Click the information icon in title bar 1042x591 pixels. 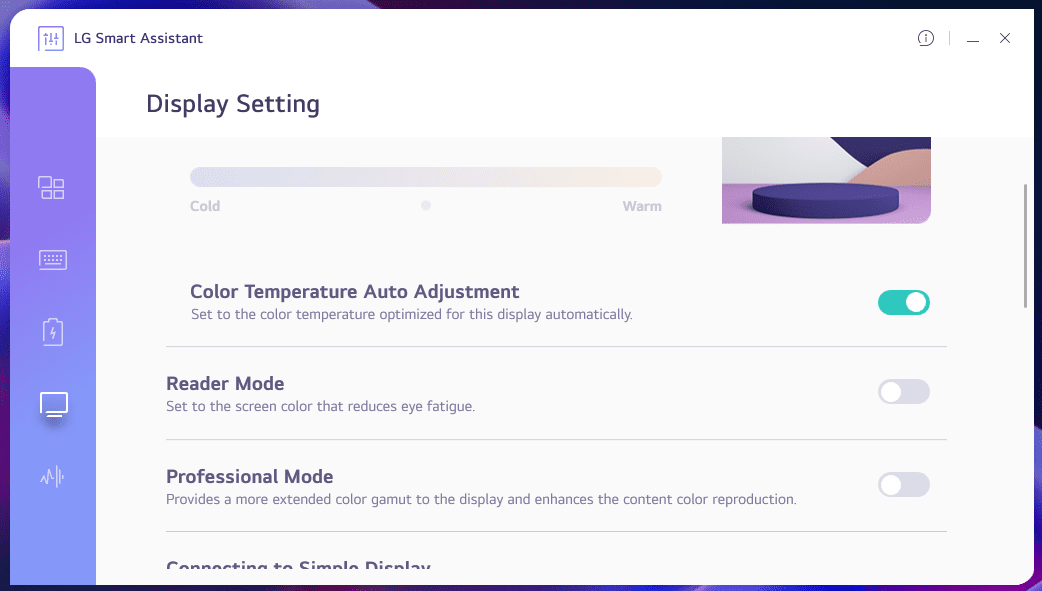925,39
